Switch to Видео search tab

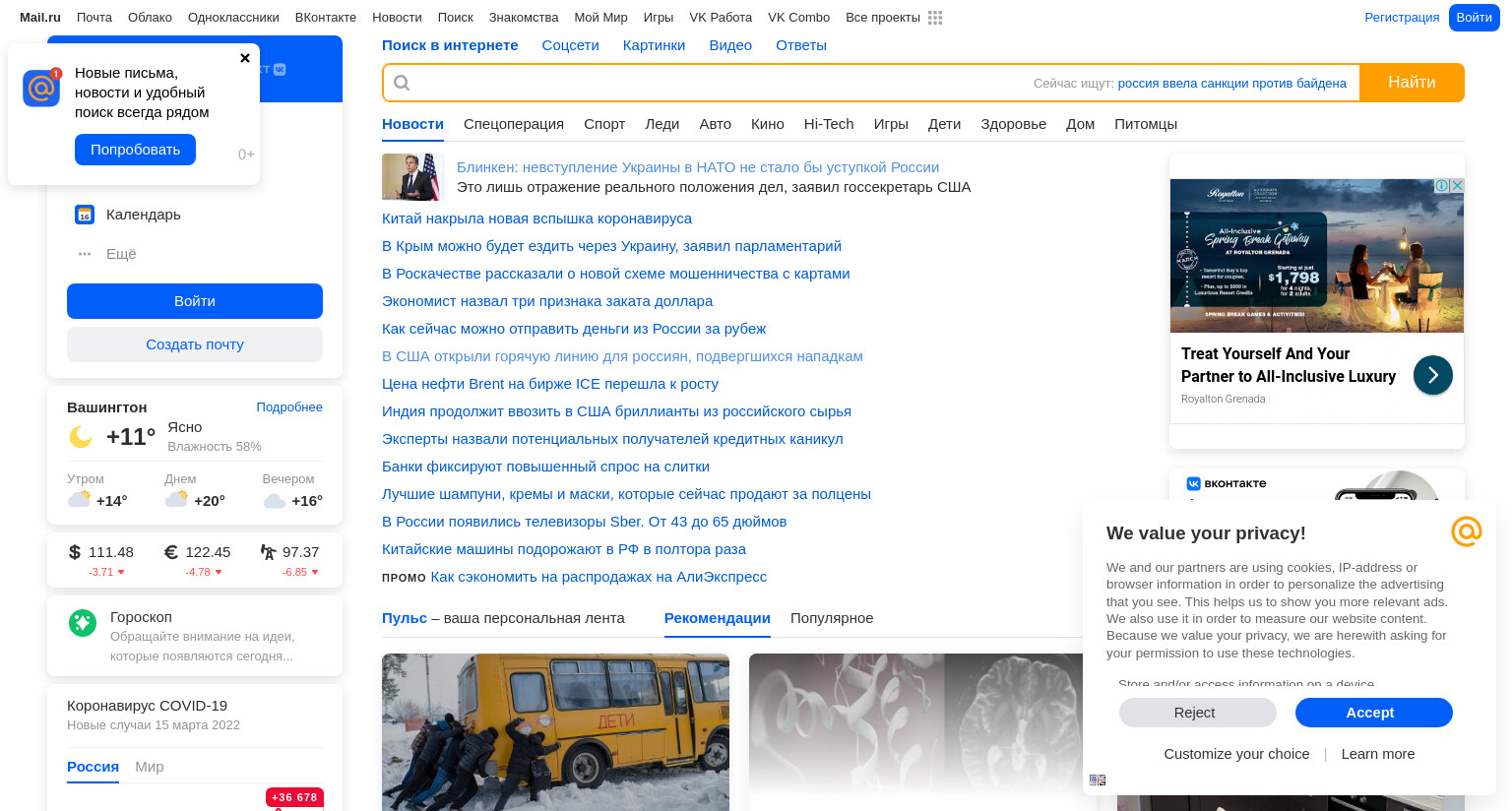(x=730, y=45)
